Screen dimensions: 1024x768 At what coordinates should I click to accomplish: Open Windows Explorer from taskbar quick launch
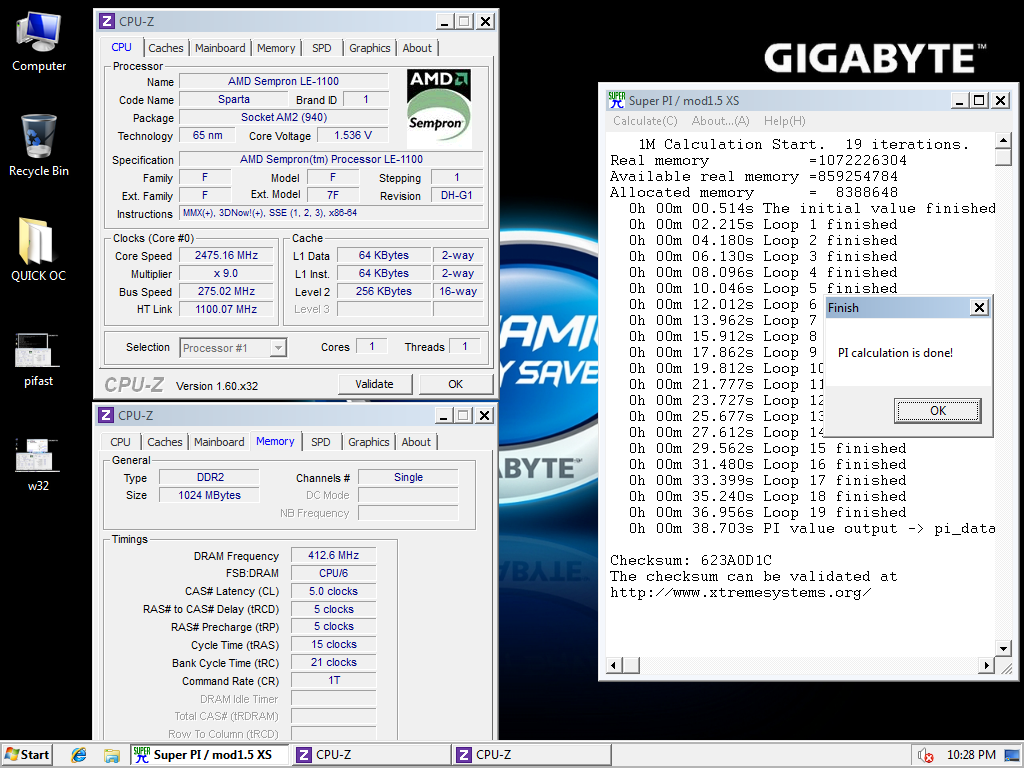[x=111, y=755]
